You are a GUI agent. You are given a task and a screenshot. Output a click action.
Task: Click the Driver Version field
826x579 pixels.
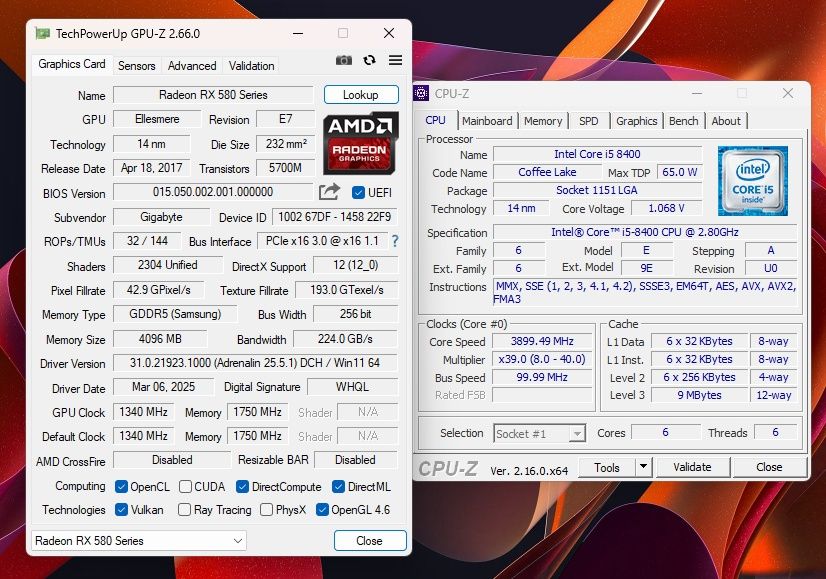click(255, 363)
